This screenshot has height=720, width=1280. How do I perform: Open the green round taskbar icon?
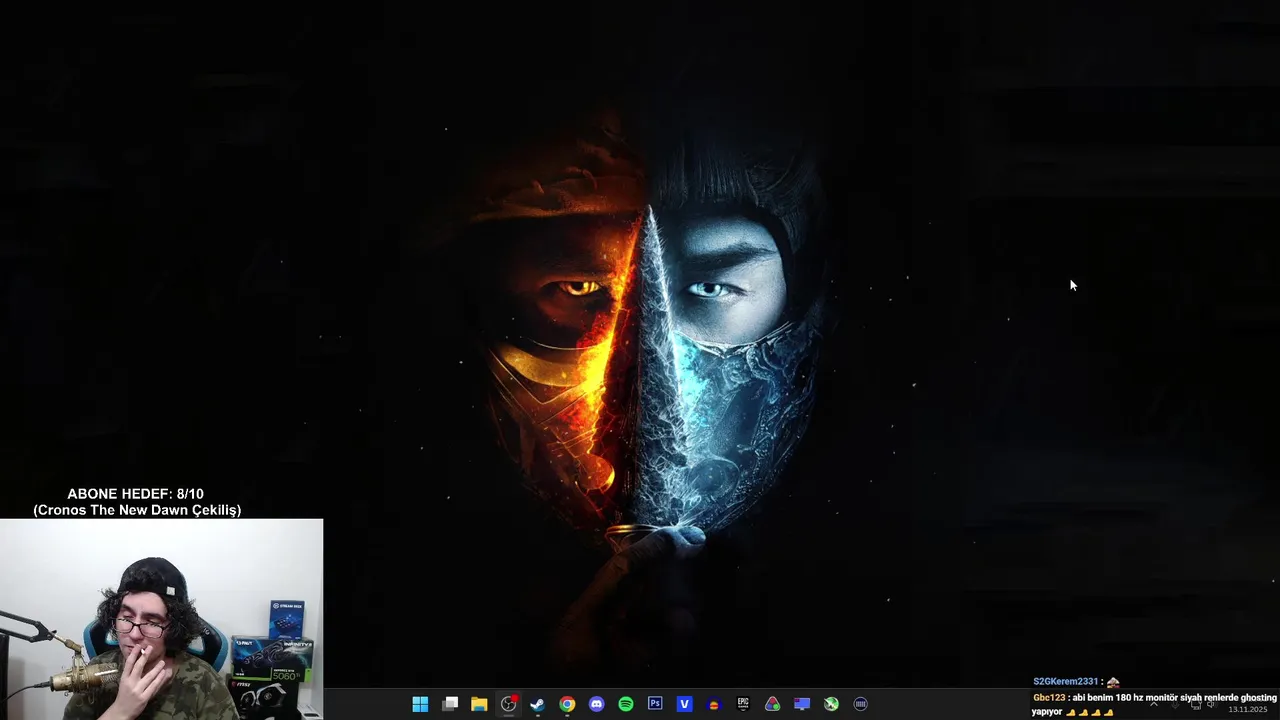click(x=831, y=704)
